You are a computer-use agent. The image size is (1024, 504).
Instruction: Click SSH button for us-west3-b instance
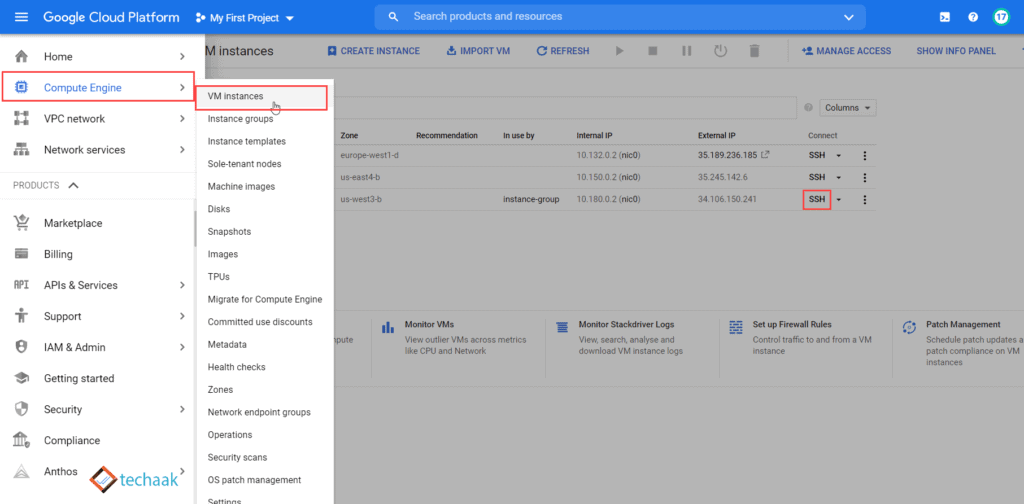(x=816, y=200)
